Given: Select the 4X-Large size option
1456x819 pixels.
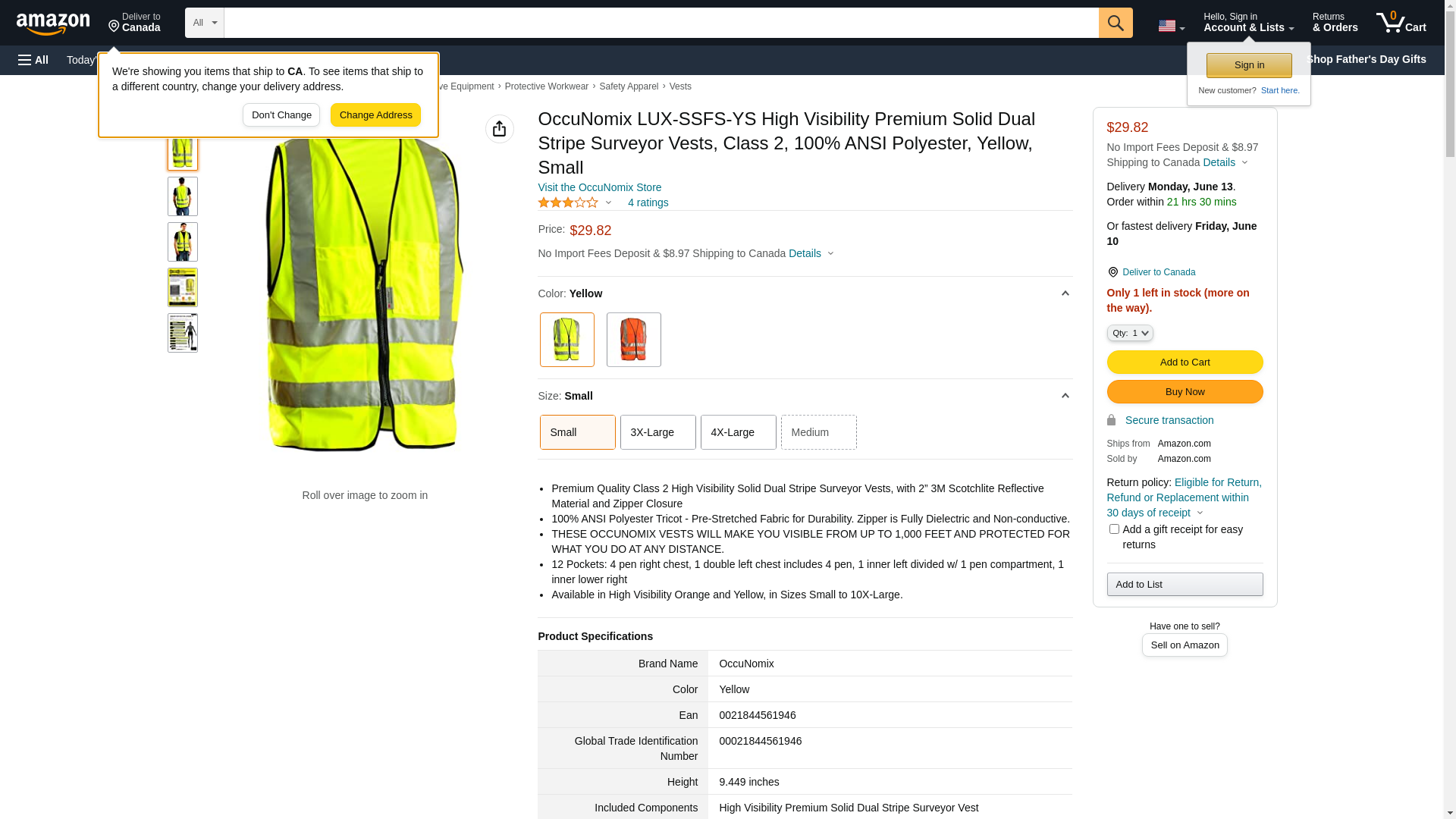Looking at the screenshot, I should [x=738, y=432].
